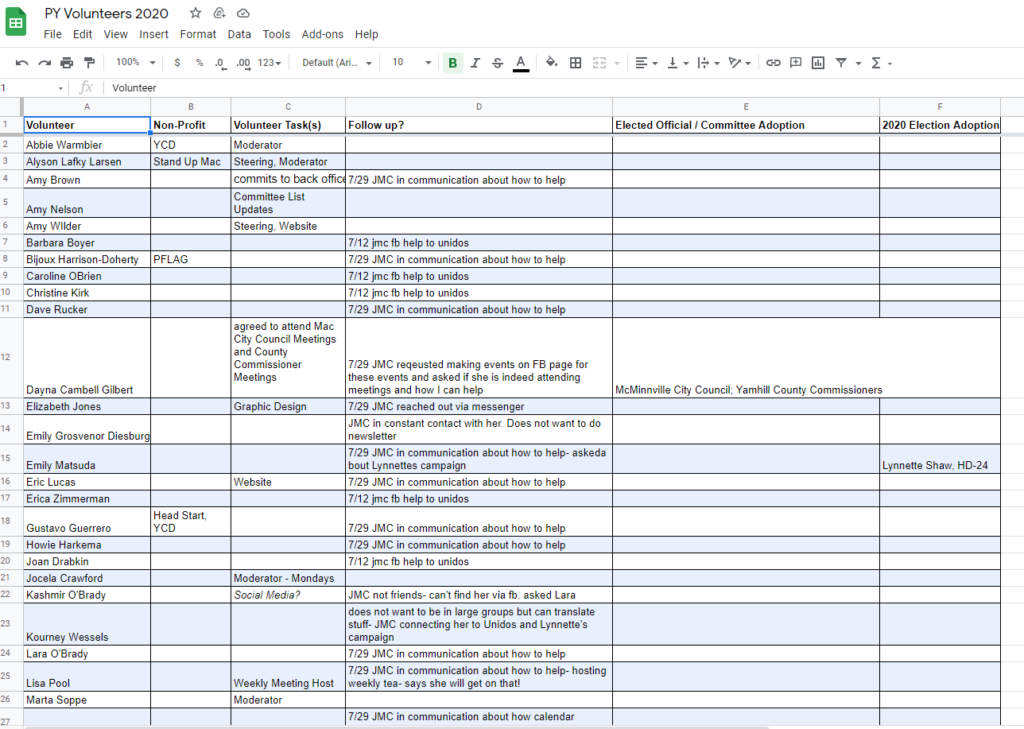Click the formula bar containing Volunteer

[x=500, y=88]
